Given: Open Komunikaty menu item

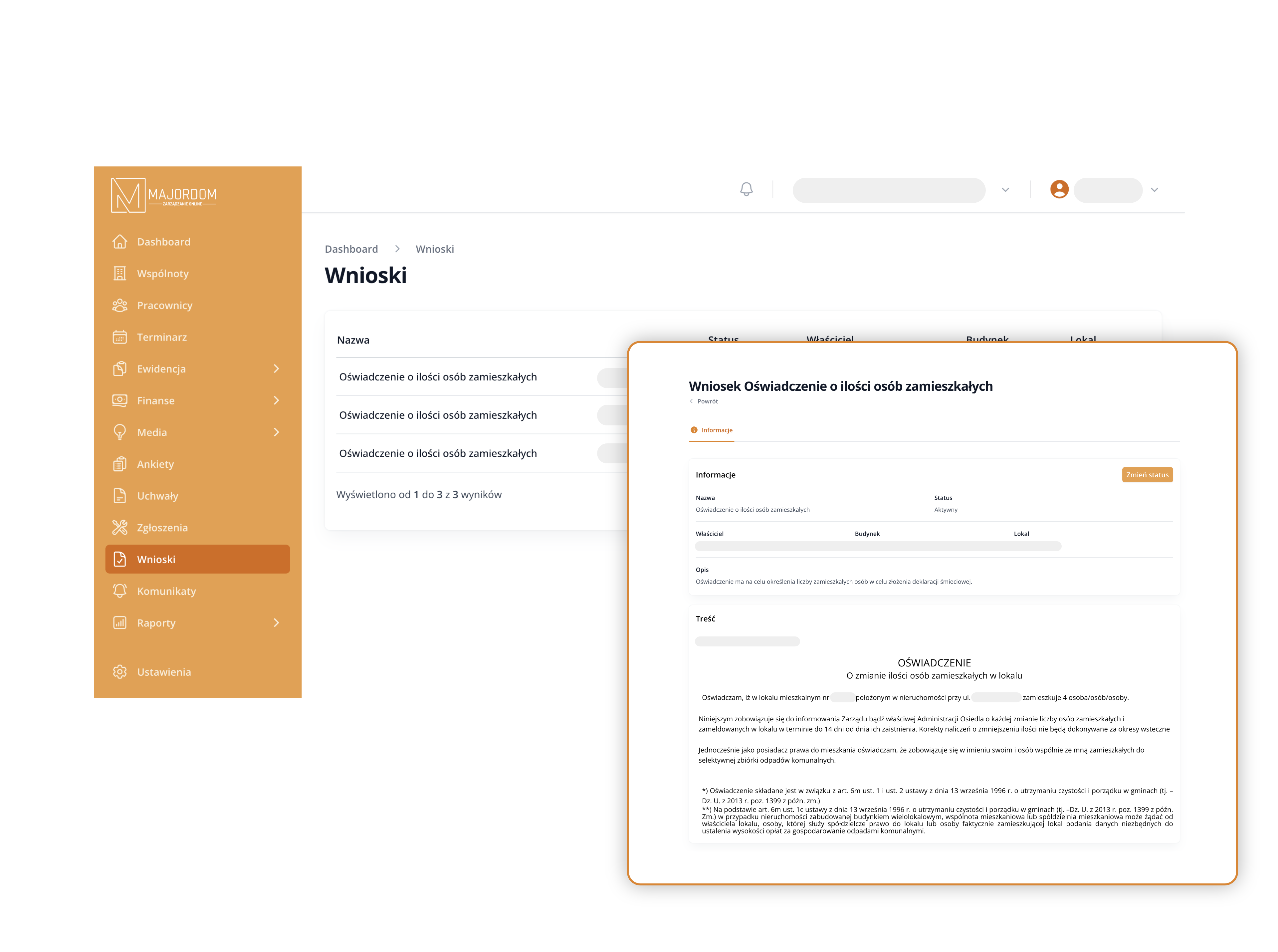Looking at the screenshot, I should [x=198, y=591].
